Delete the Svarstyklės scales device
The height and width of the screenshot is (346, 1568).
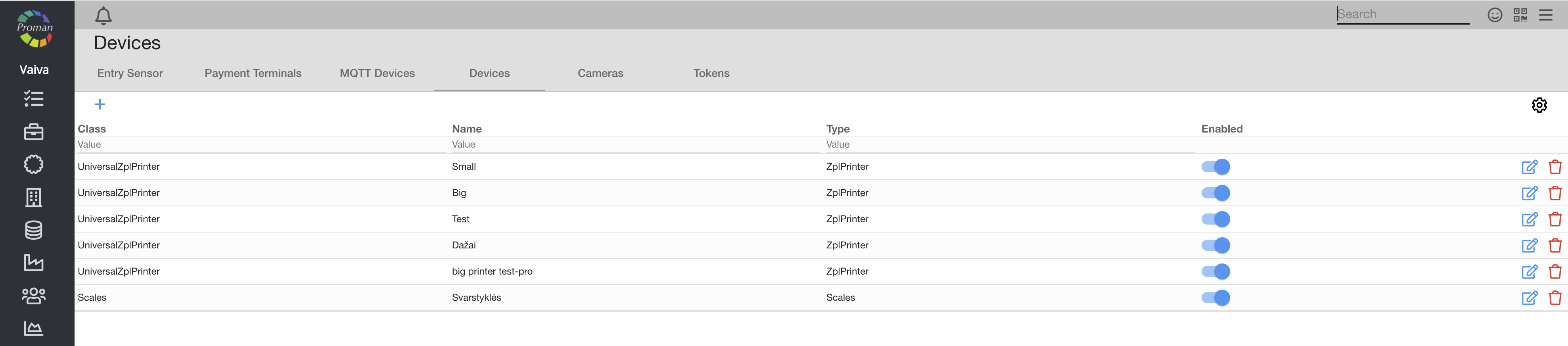coord(1555,298)
